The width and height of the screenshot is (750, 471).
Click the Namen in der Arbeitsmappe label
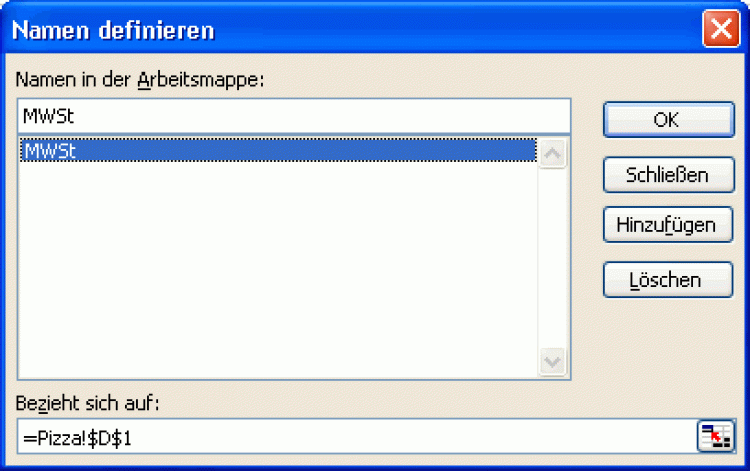tap(140, 80)
